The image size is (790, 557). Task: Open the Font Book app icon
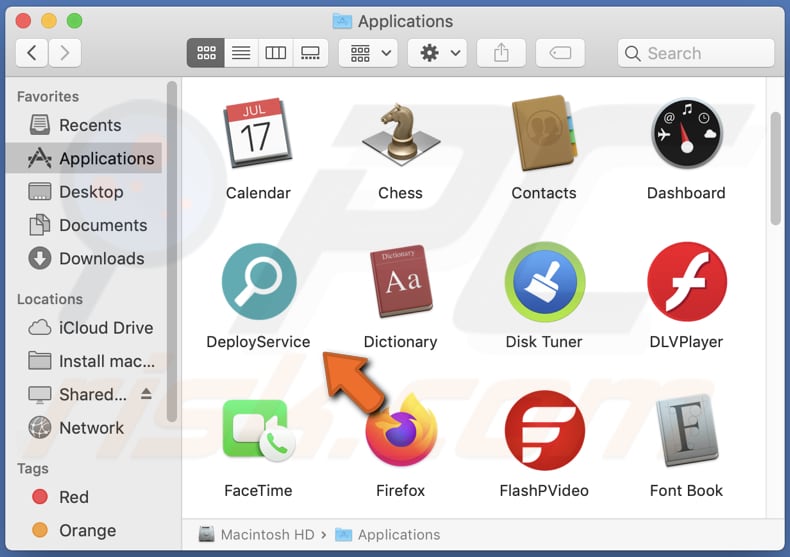coord(686,432)
